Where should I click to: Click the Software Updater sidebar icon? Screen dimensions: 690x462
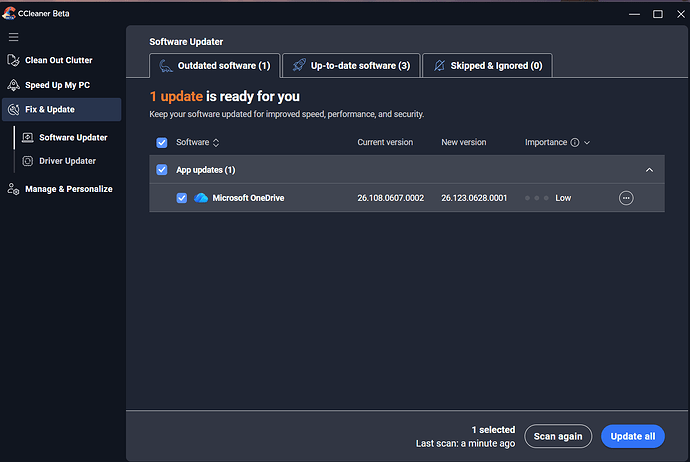coord(28,138)
